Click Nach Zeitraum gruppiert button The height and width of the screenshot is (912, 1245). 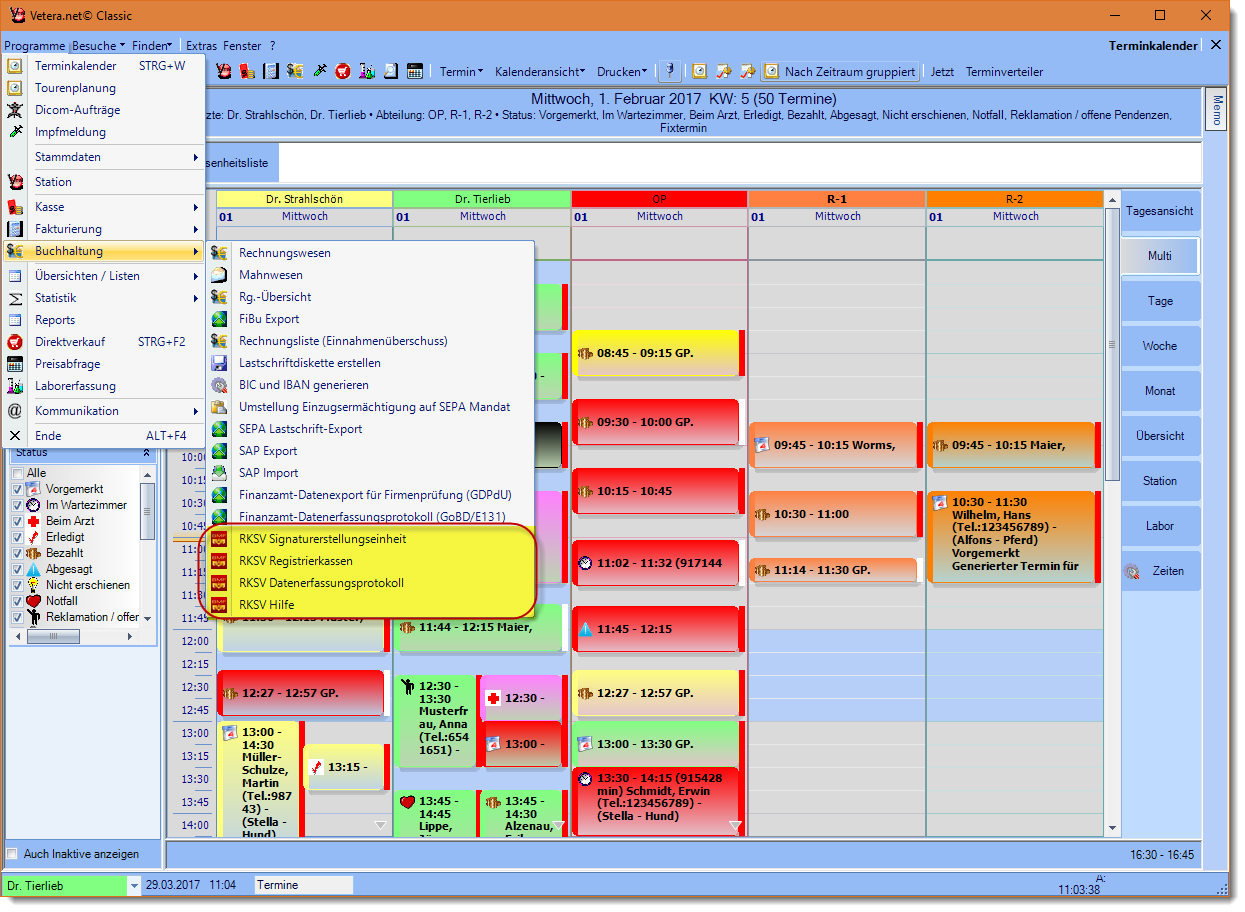coord(840,72)
